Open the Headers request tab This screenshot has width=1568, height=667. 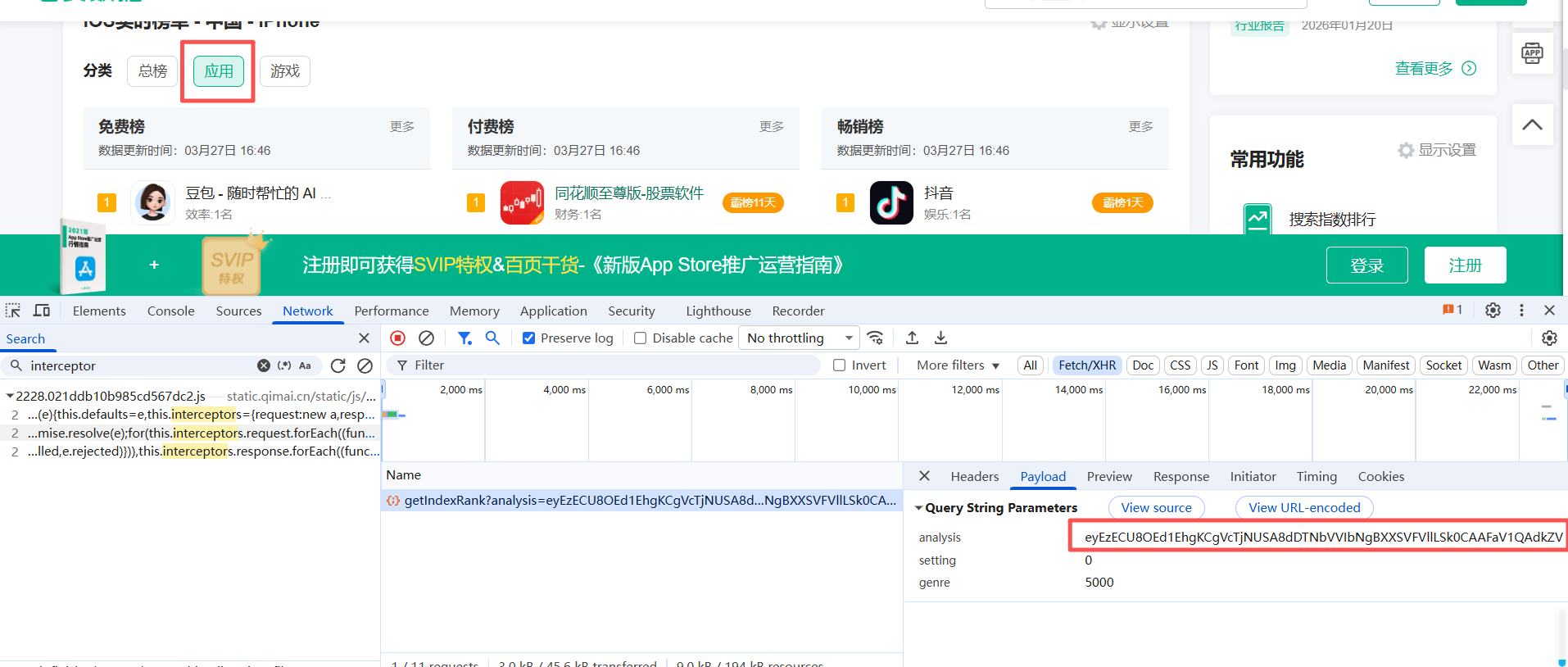[974, 477]
